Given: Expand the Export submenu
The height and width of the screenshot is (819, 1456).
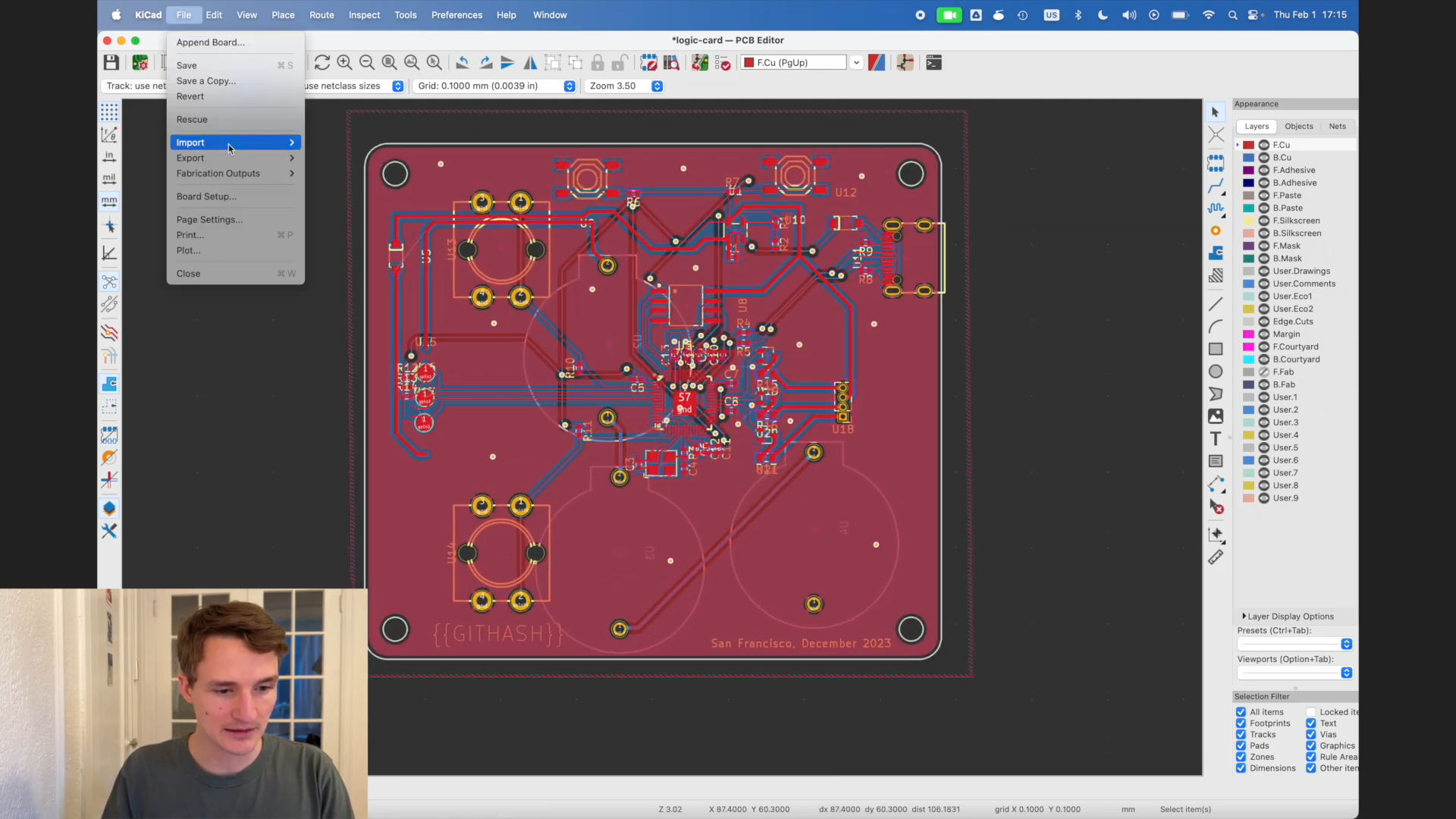Looking at the screenshot, I should 235,158.
